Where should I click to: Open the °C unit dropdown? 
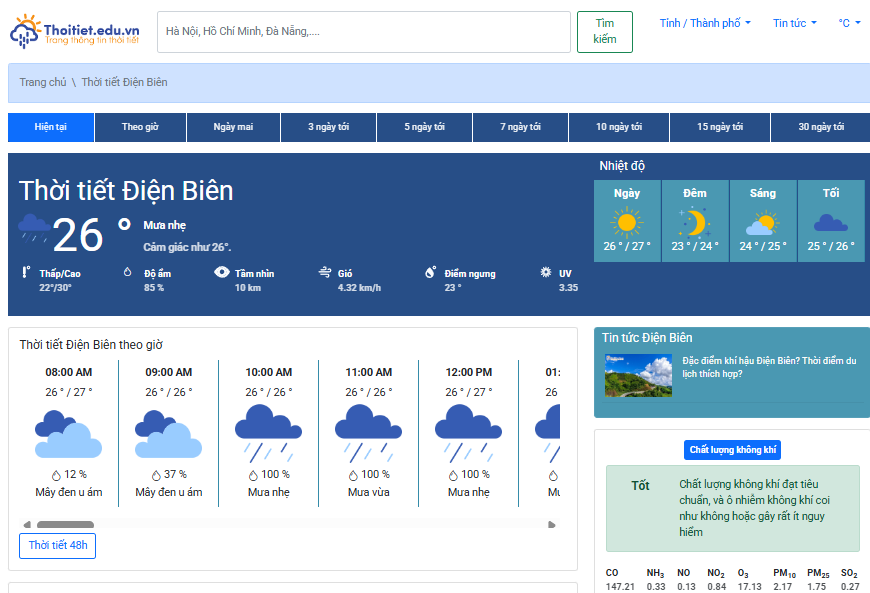[x=849, y=23]
